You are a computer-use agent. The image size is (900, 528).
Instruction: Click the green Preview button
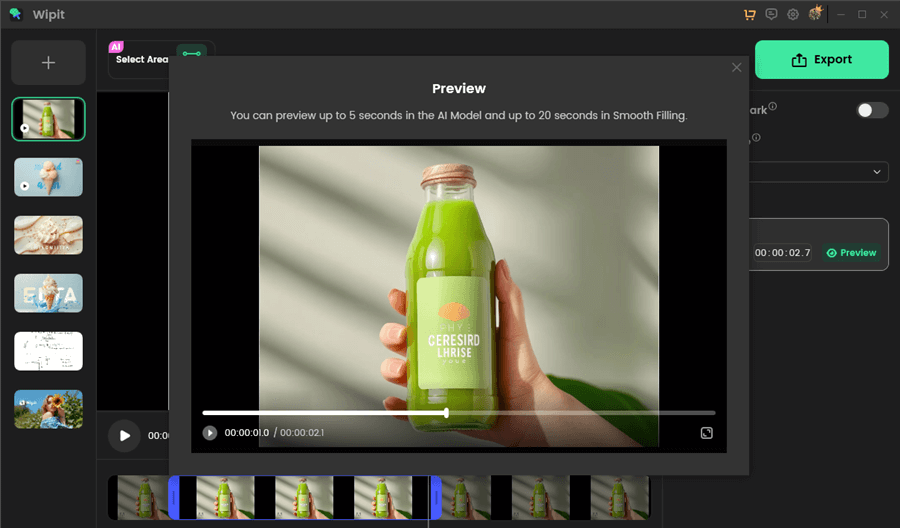pyautogui.click(x=852, y=253)
